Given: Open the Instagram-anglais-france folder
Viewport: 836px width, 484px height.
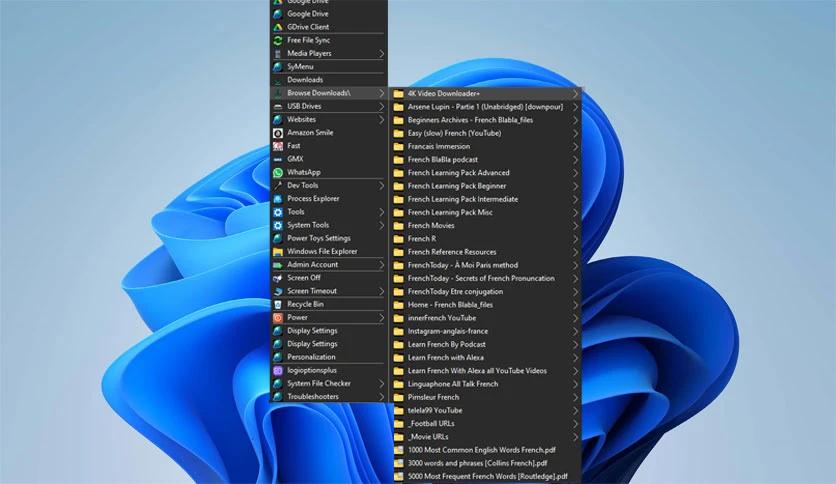Looking at the screenshot, I should (486, 332).
